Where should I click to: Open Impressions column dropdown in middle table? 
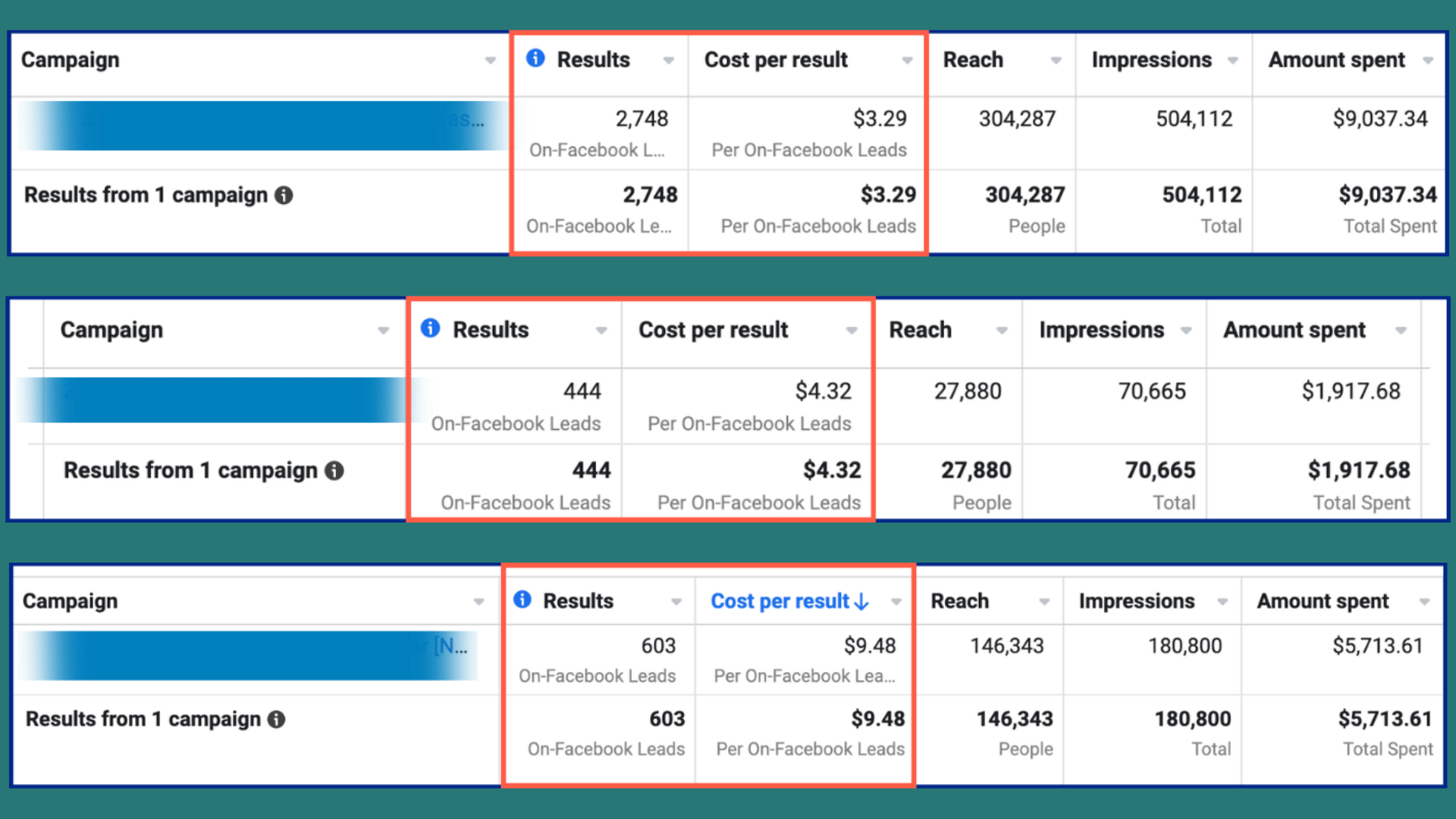click(x=1186, y=331)
